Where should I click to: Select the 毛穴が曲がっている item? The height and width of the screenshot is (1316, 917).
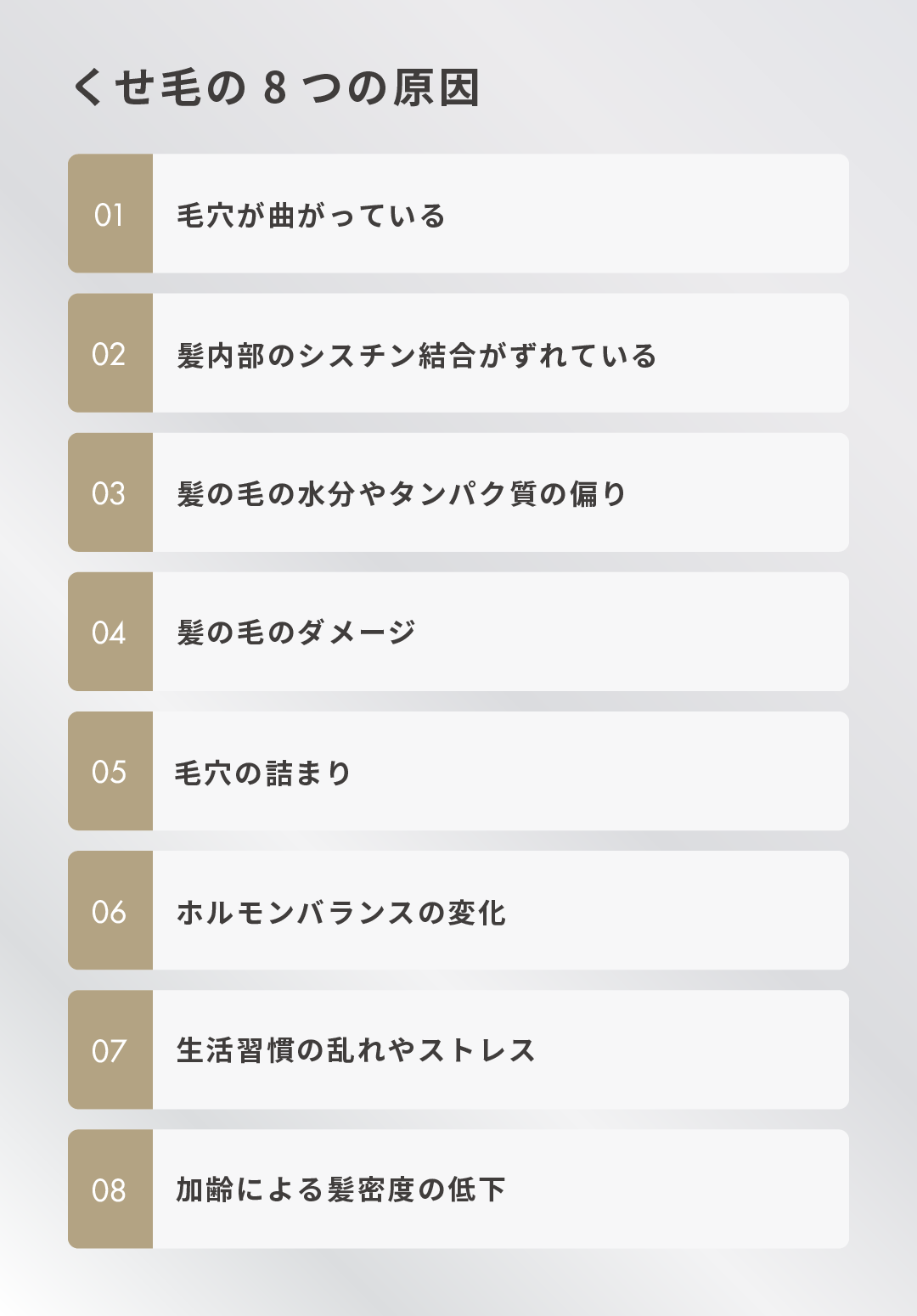(x=458, y=213)
